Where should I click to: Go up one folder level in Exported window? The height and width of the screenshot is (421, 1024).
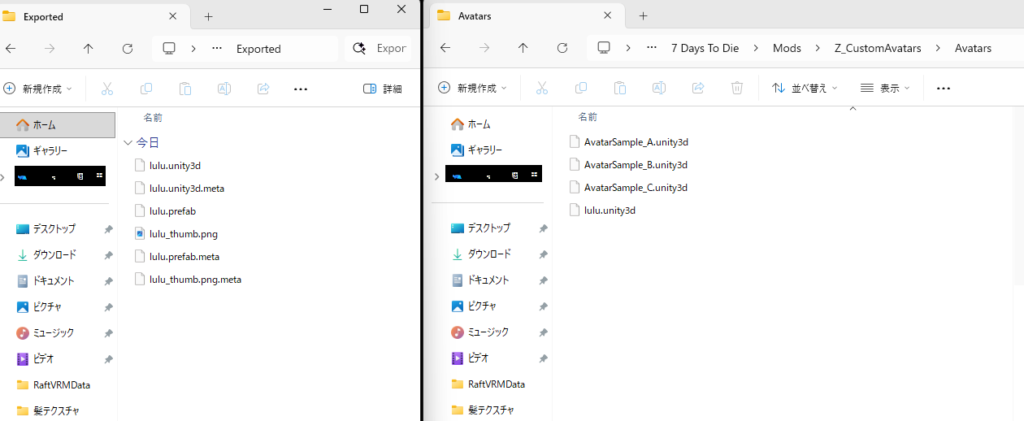click(88, 48)
